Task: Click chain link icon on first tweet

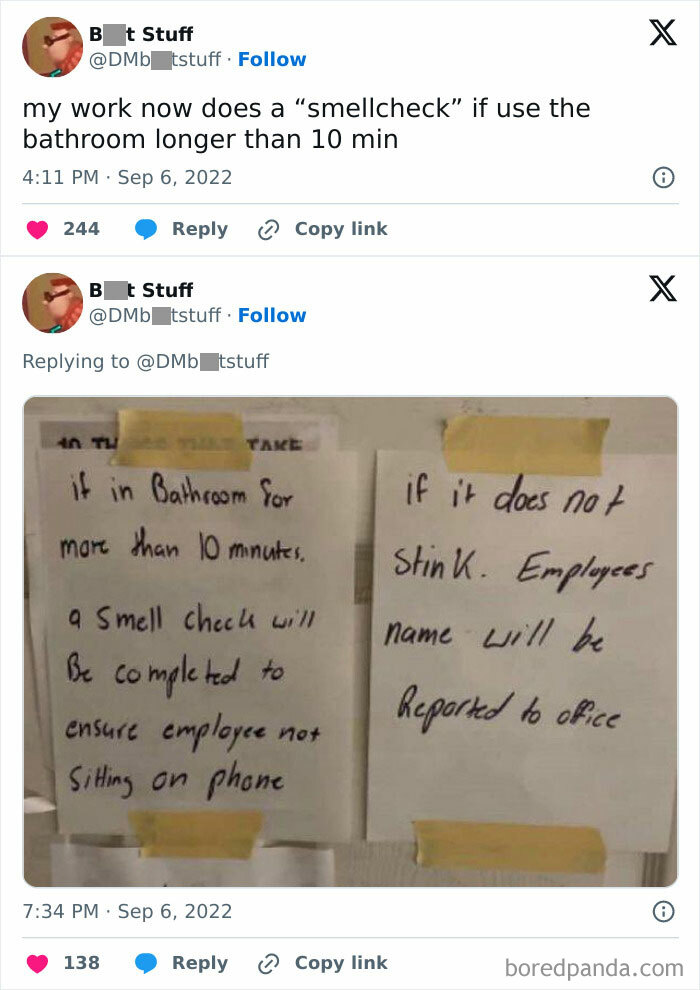Action: point(268,230)
